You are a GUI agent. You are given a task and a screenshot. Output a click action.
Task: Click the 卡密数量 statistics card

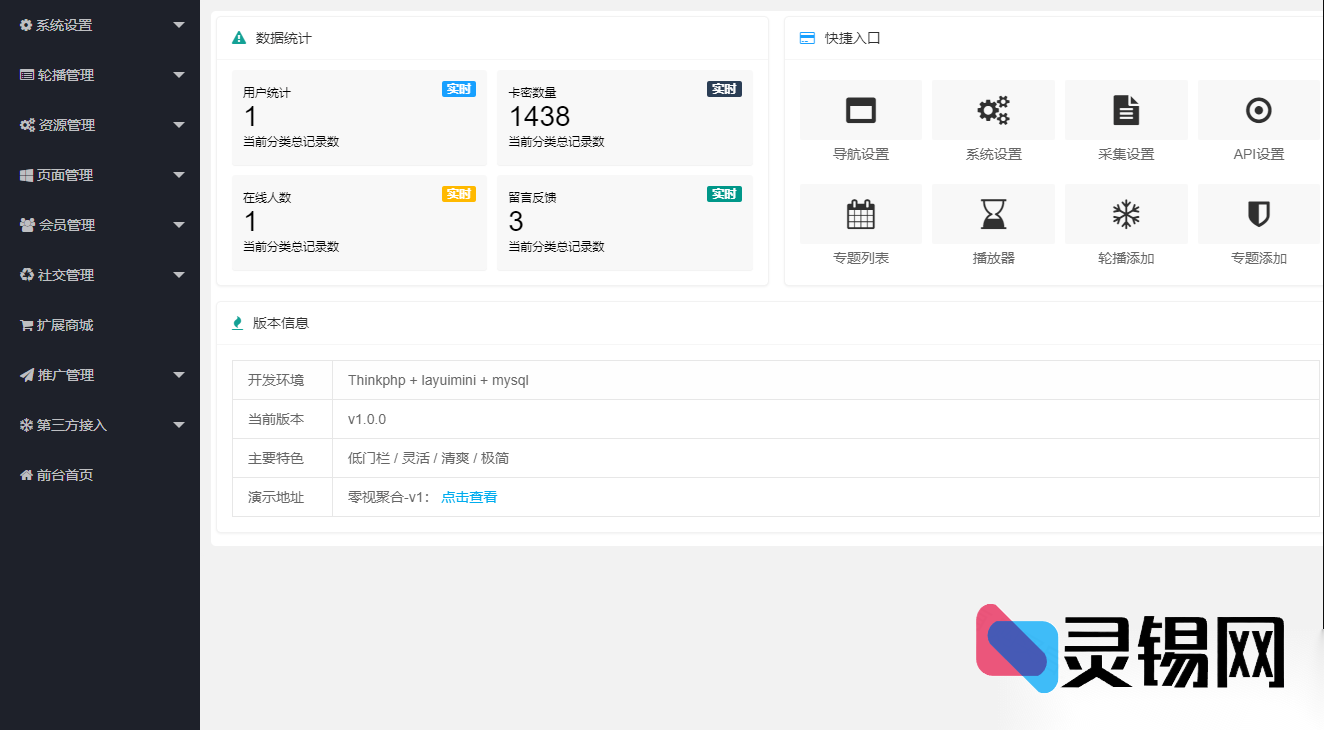[624, 118]
